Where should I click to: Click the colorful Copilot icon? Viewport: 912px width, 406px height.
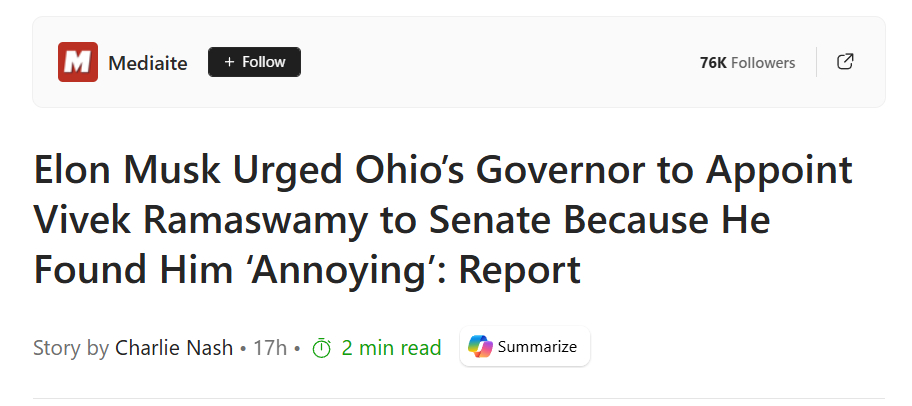(x=480, y=347)
